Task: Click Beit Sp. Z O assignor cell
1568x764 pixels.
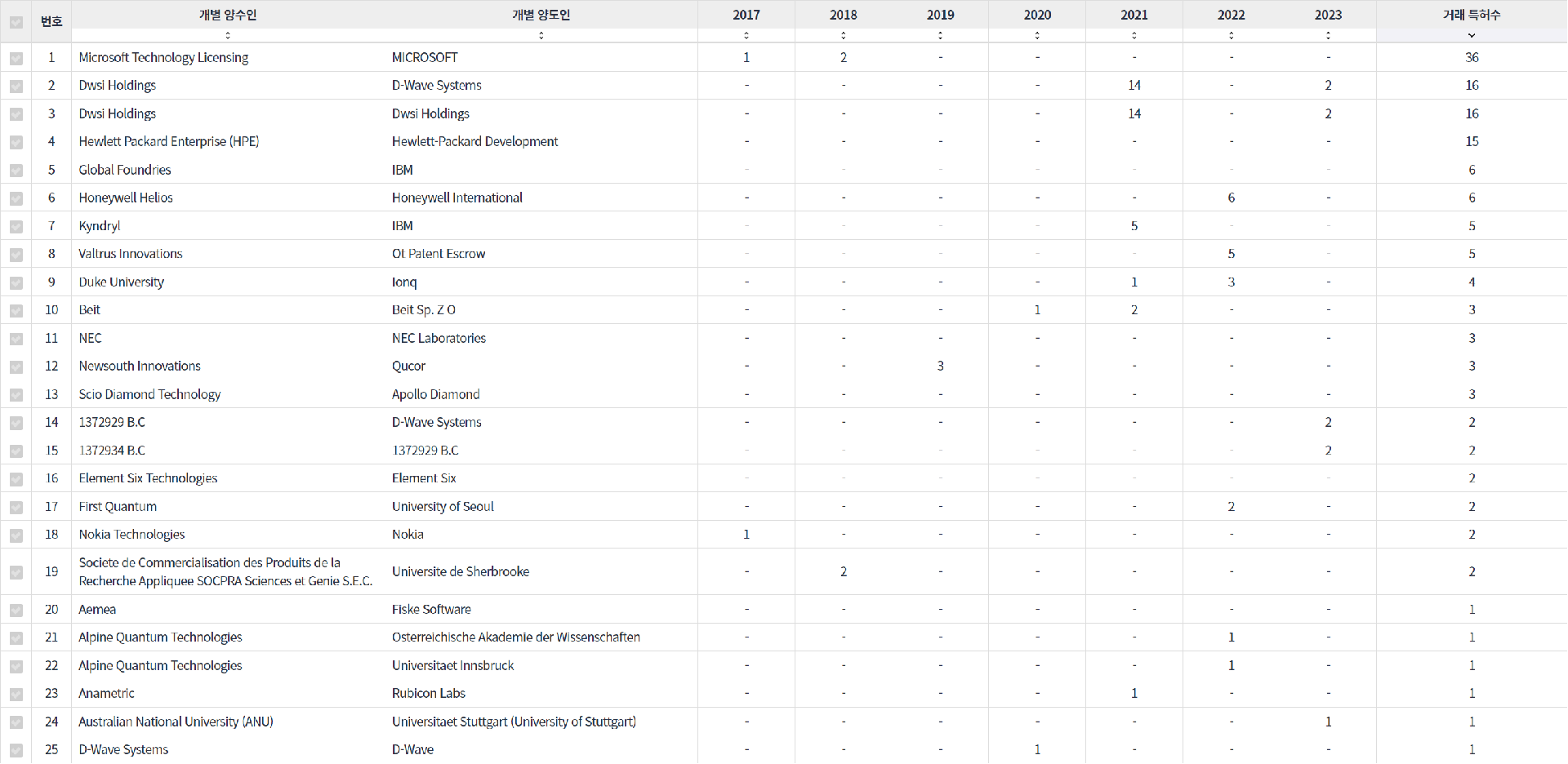Action: click(x=424, y=310)
